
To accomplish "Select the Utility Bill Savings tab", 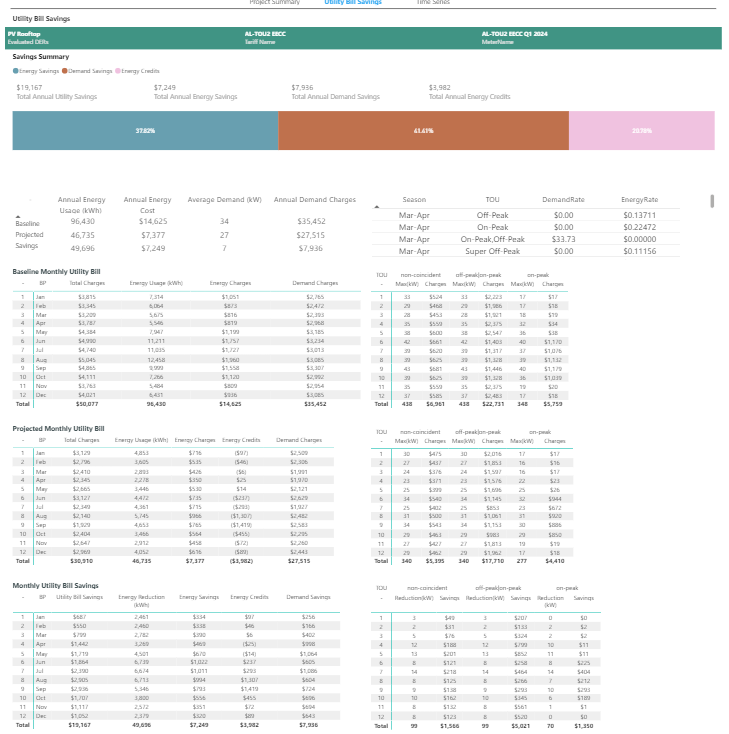I will click(x=353, y=3).
